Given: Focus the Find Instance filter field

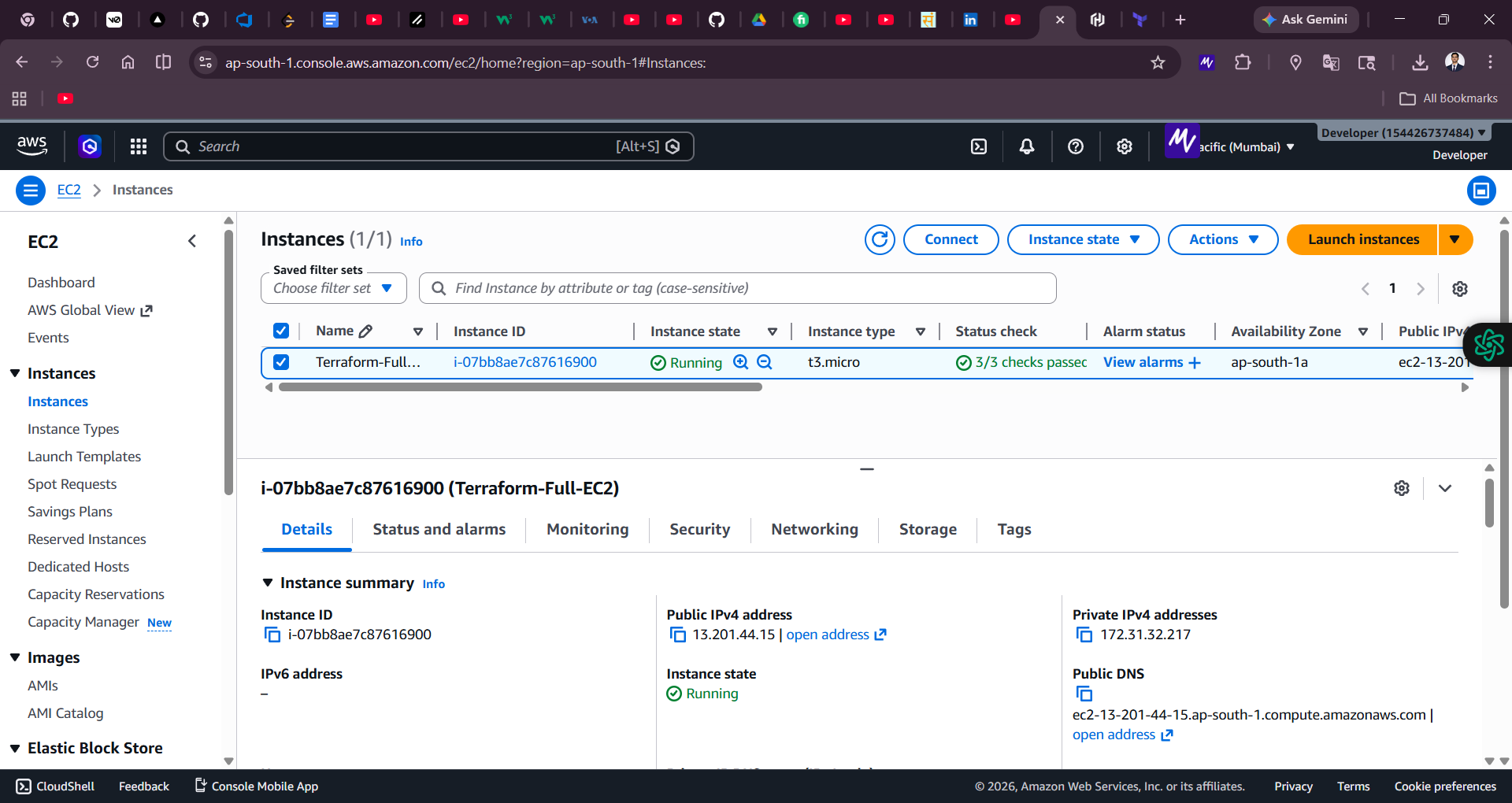Looking at the screenshot, I should pos(738,288).
